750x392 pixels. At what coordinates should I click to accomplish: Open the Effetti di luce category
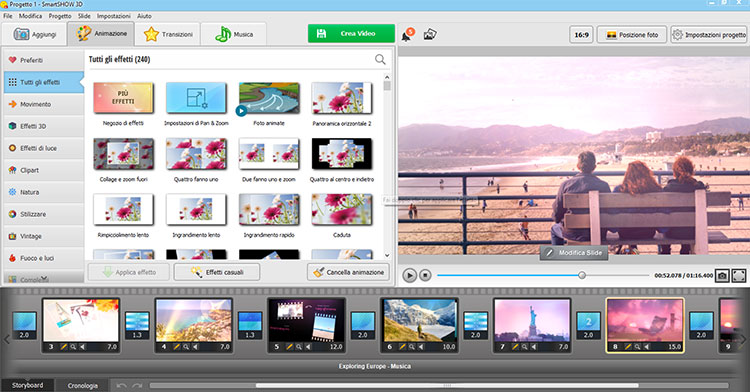click(x=44, y=148)
